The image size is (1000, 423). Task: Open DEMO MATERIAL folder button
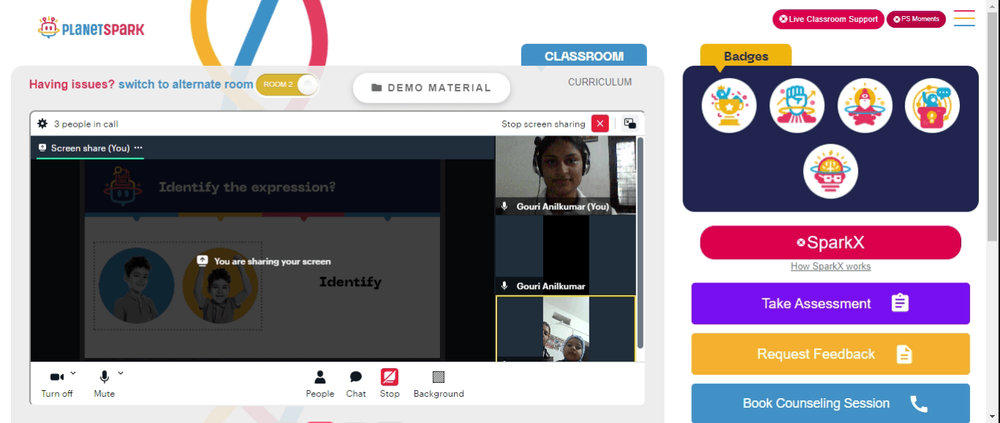coord(431,88)
